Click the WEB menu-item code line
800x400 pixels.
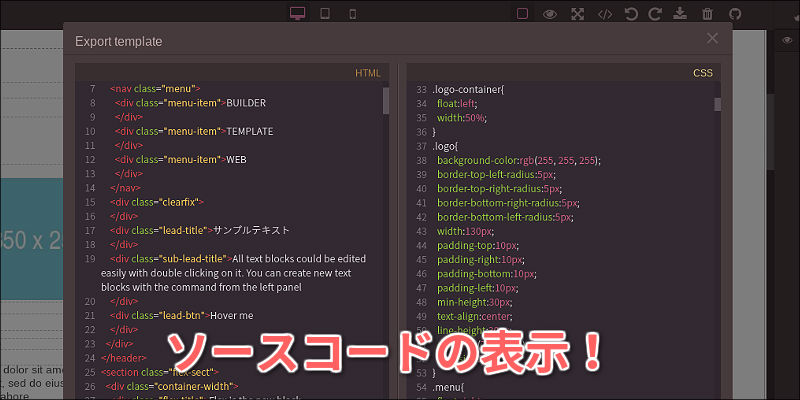181,160
